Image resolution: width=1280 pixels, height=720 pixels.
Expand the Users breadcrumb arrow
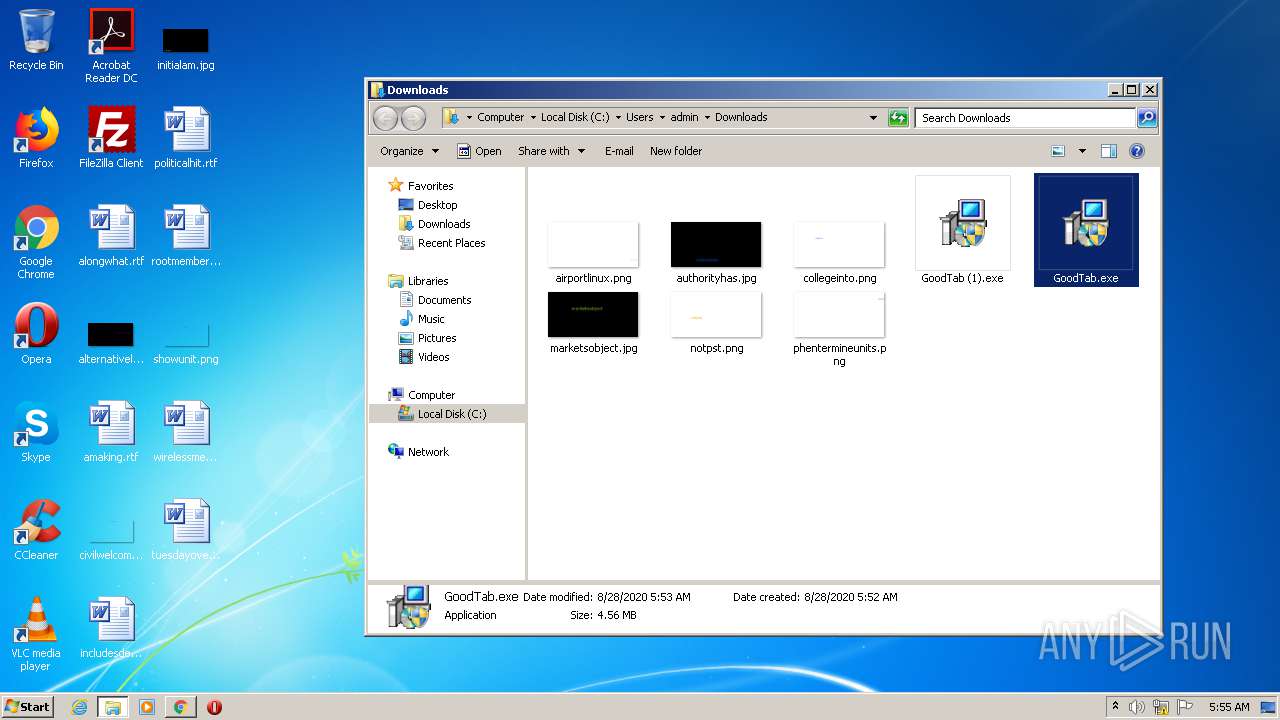tap(662, 118)
